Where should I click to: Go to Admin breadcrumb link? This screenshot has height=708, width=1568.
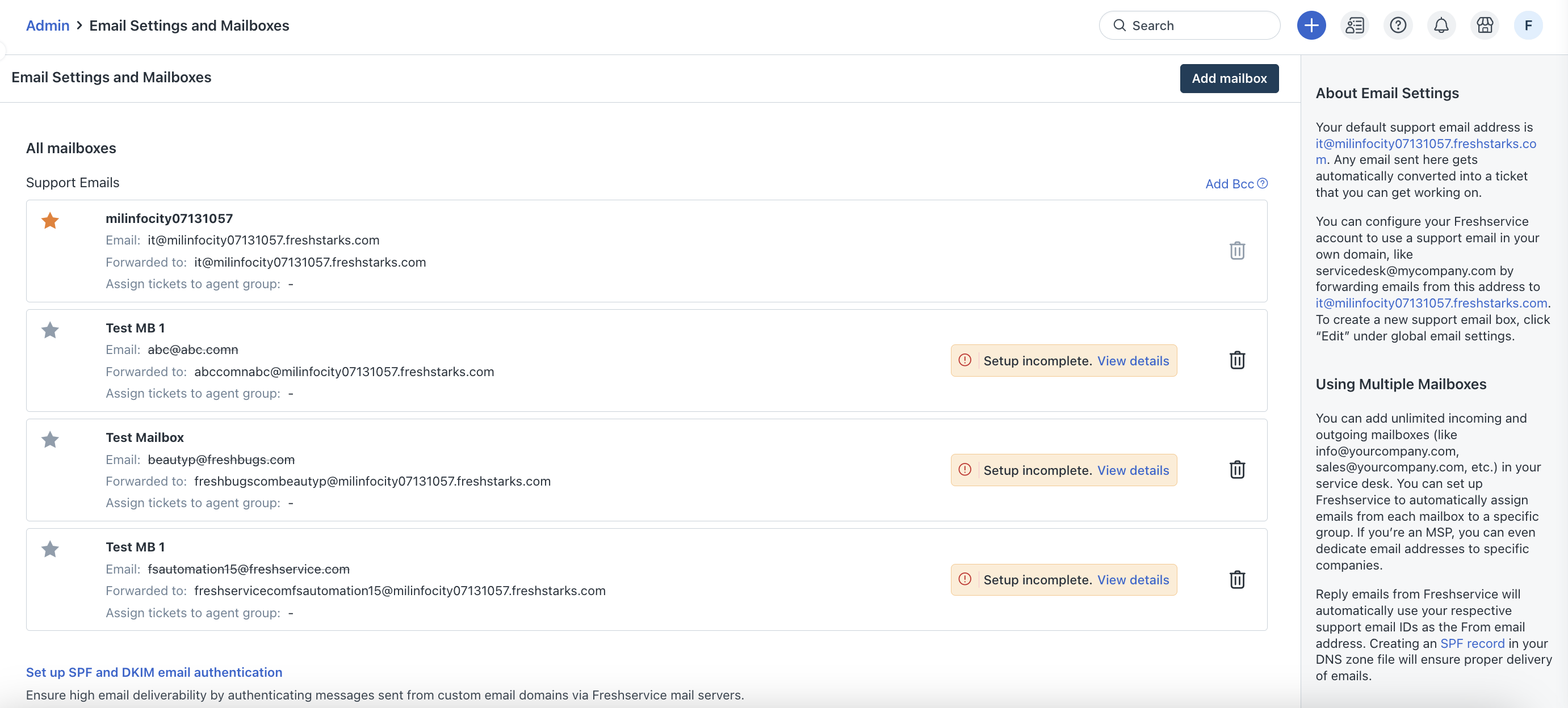tap(48, 26)
